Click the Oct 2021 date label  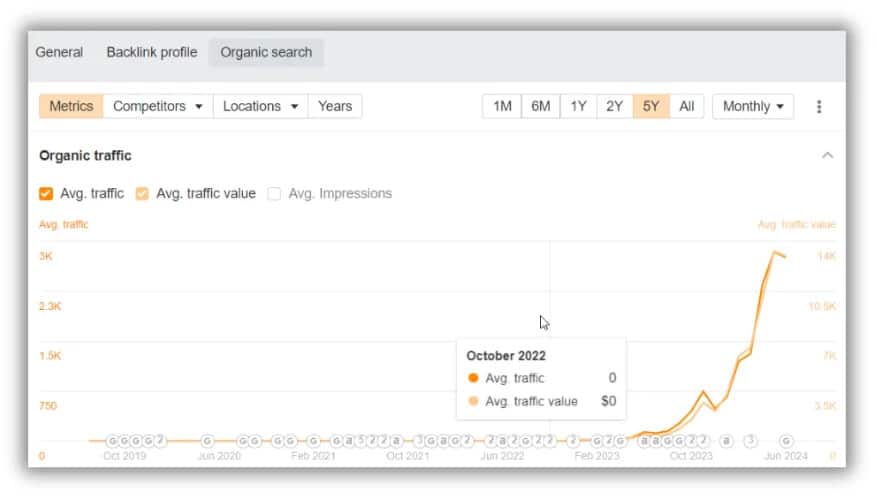(x=408, y=456)
